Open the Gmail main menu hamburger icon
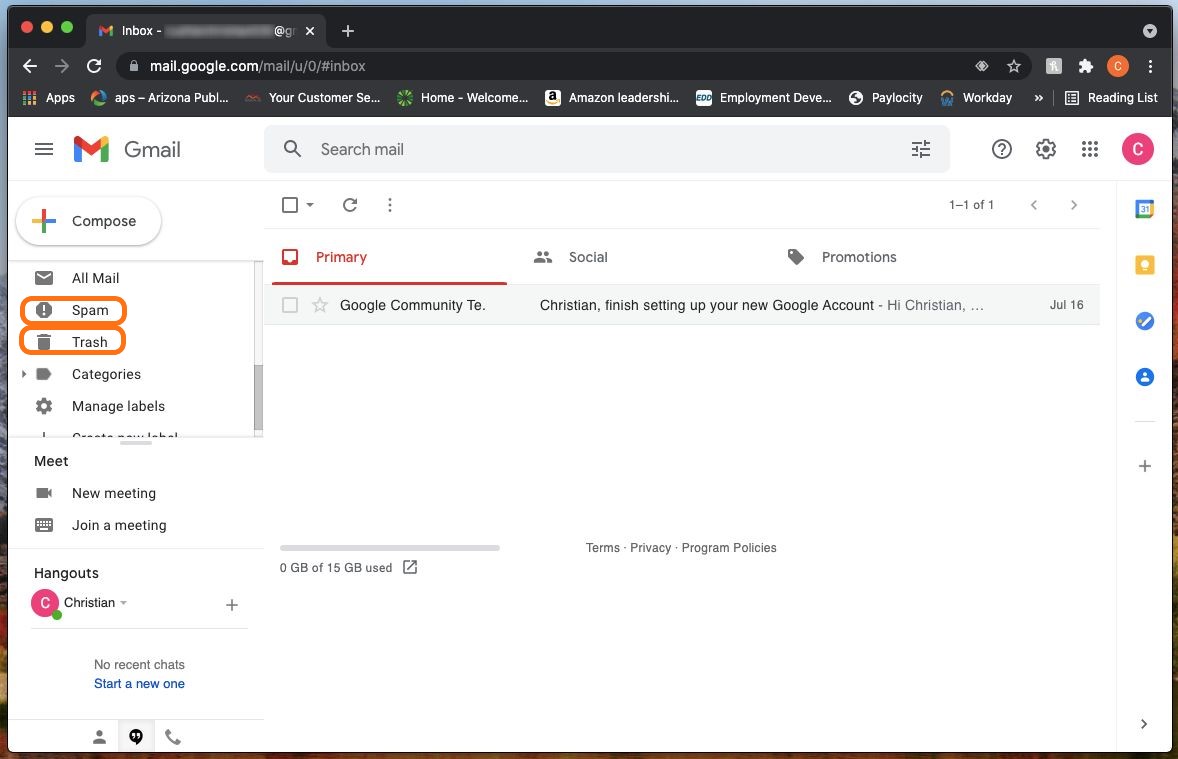Image resolution: width=1178 pixels, height=759 pixels. (44, 149)
